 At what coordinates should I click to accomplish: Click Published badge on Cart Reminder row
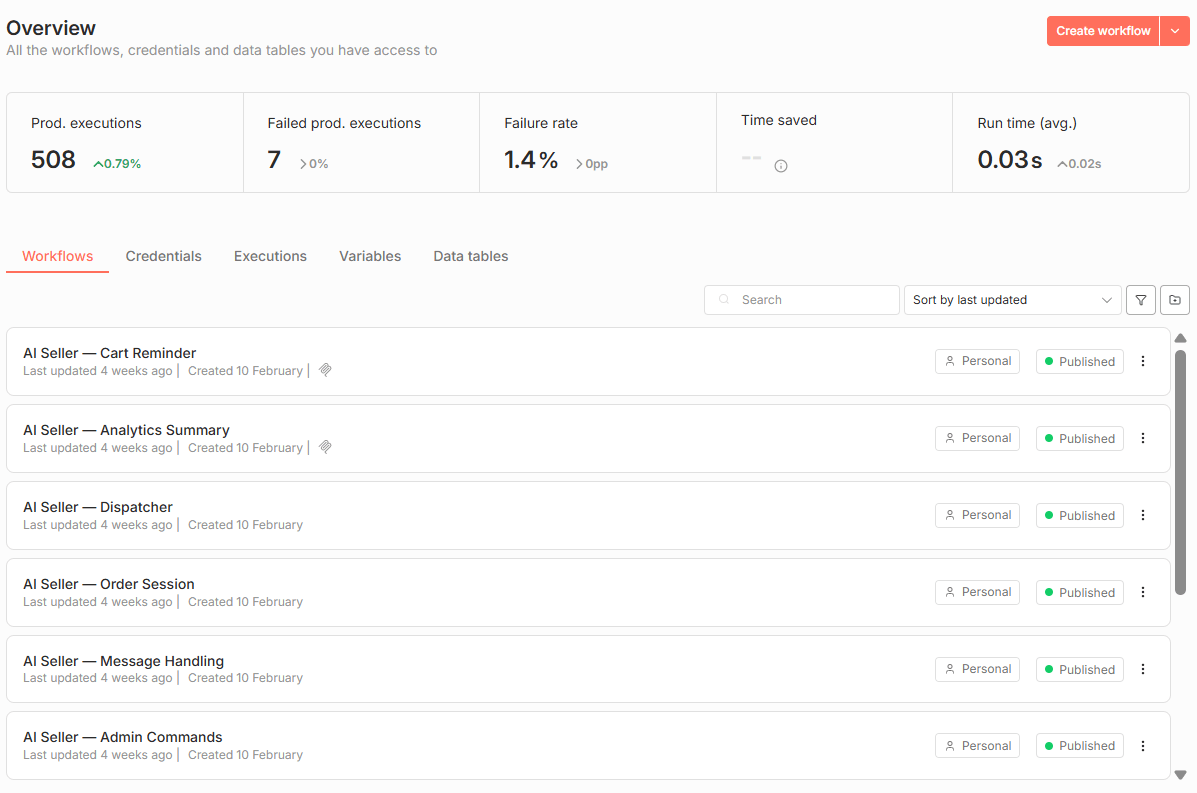click(x=1079, y=362)
